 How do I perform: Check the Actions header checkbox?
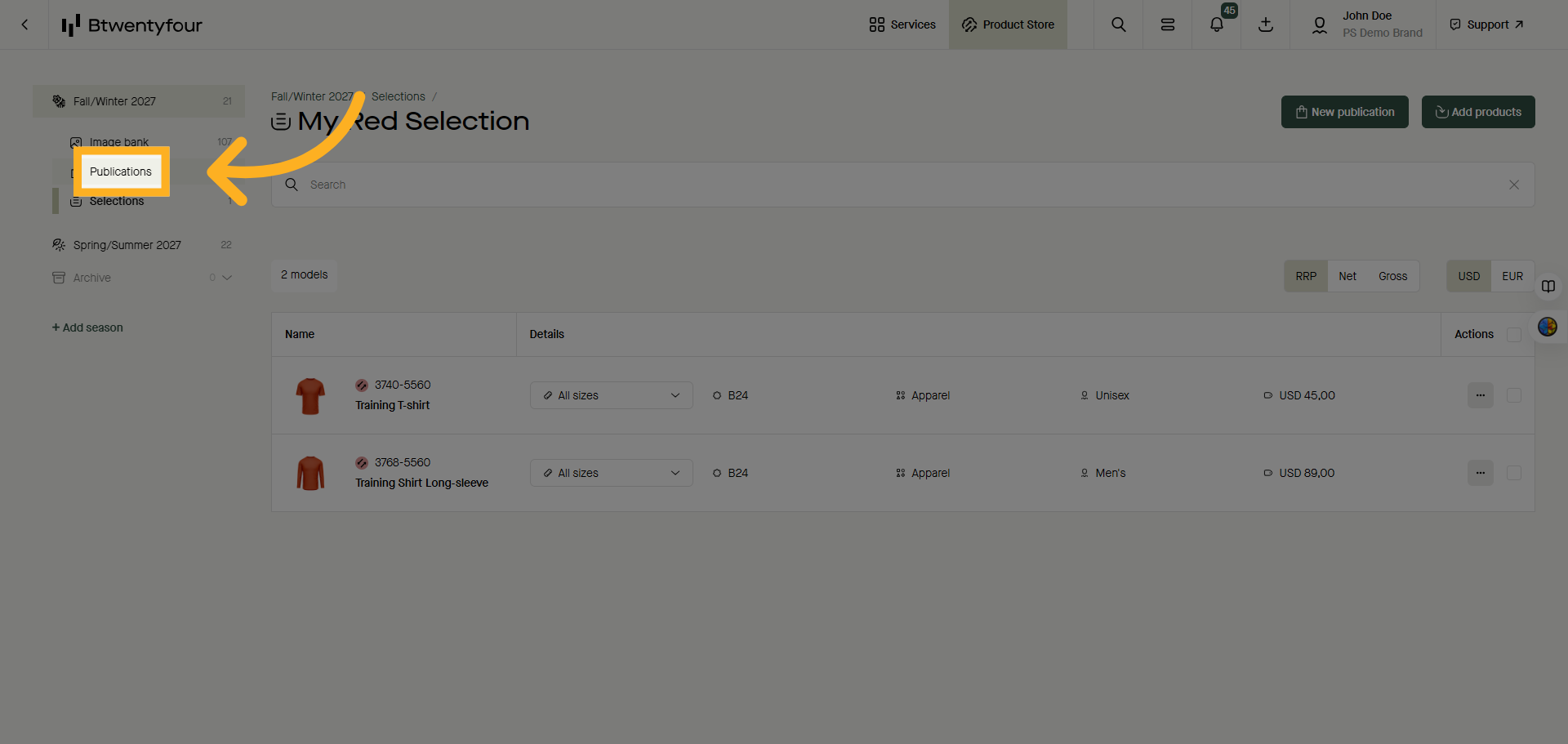click(x=1514, y=334)
